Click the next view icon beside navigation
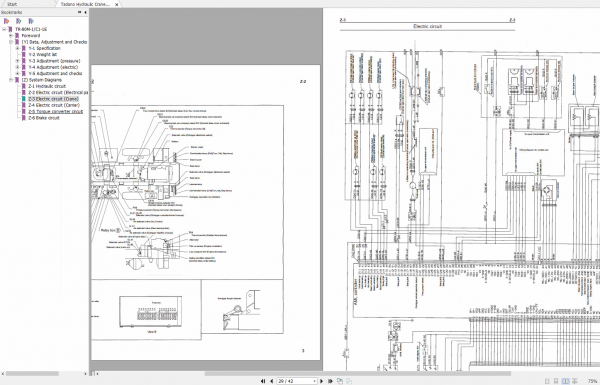The image size is (600, 385). pos(349,381)
